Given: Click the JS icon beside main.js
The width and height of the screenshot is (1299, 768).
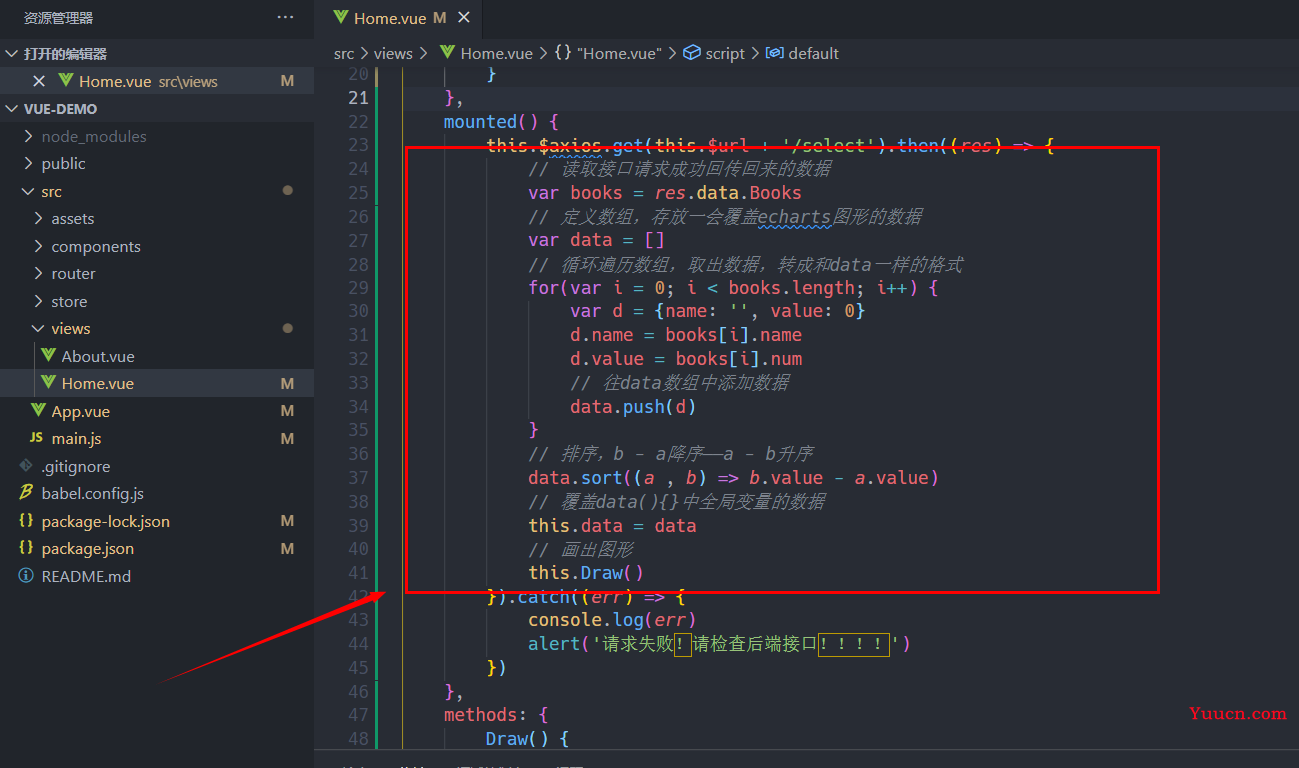Looking at the screenshot, I should tap(36, 438).
